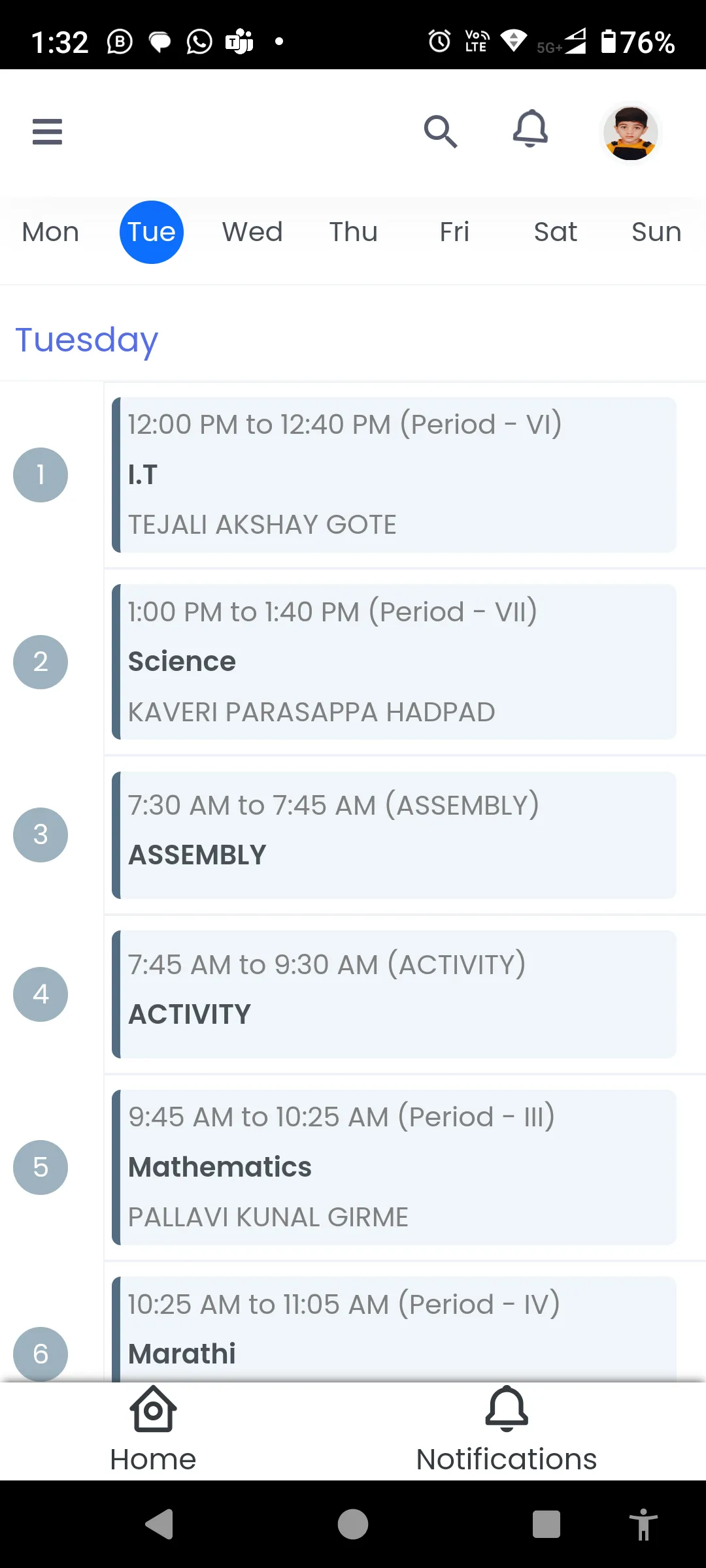Tap the search magnifier icon
706x1568 pixels.
pos(440,131)
